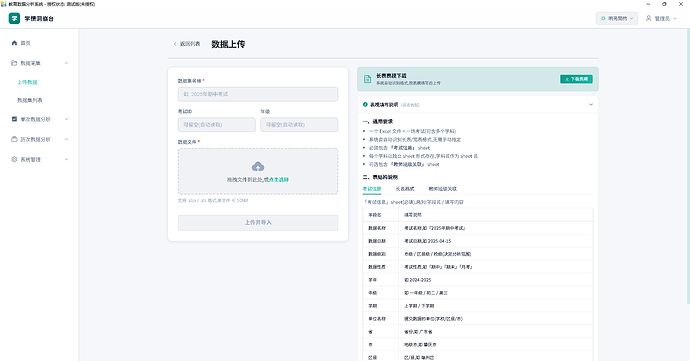This screenshot has height=361, width=690.
Task: Click the 数据文件 field label
Action: pos(187,142)
